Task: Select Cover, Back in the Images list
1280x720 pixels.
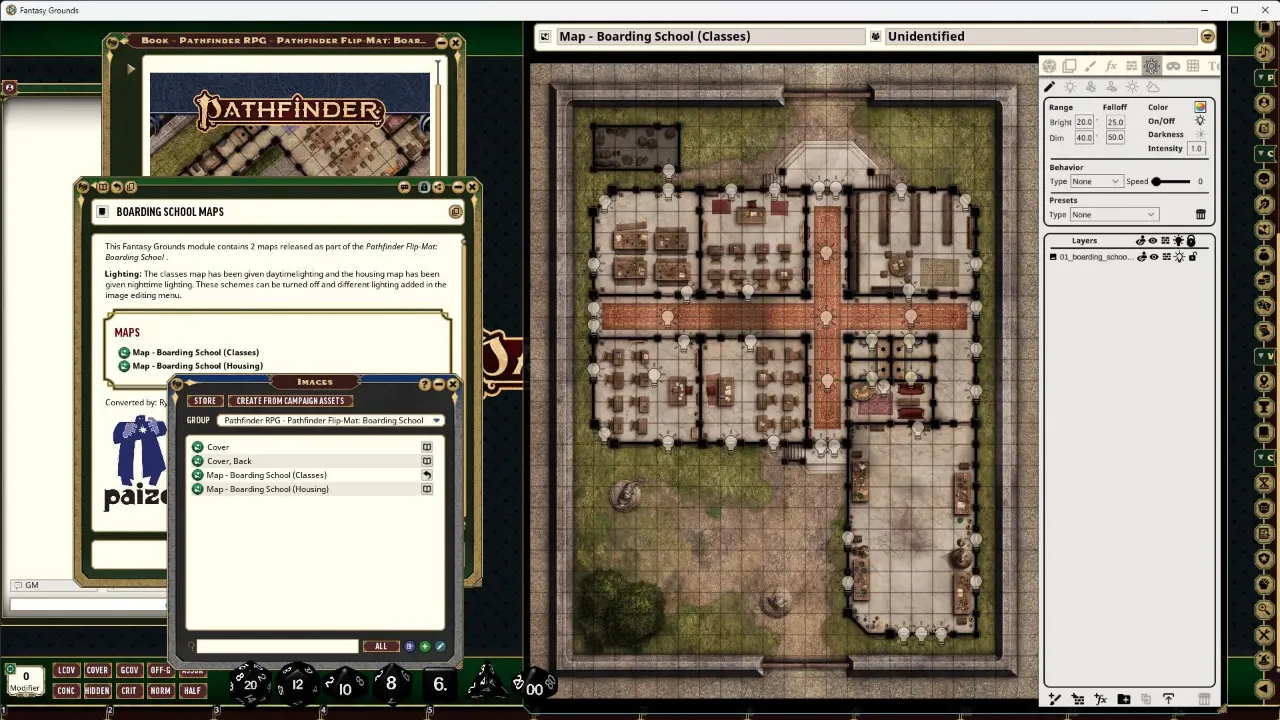Action: [x=229, y=461]
